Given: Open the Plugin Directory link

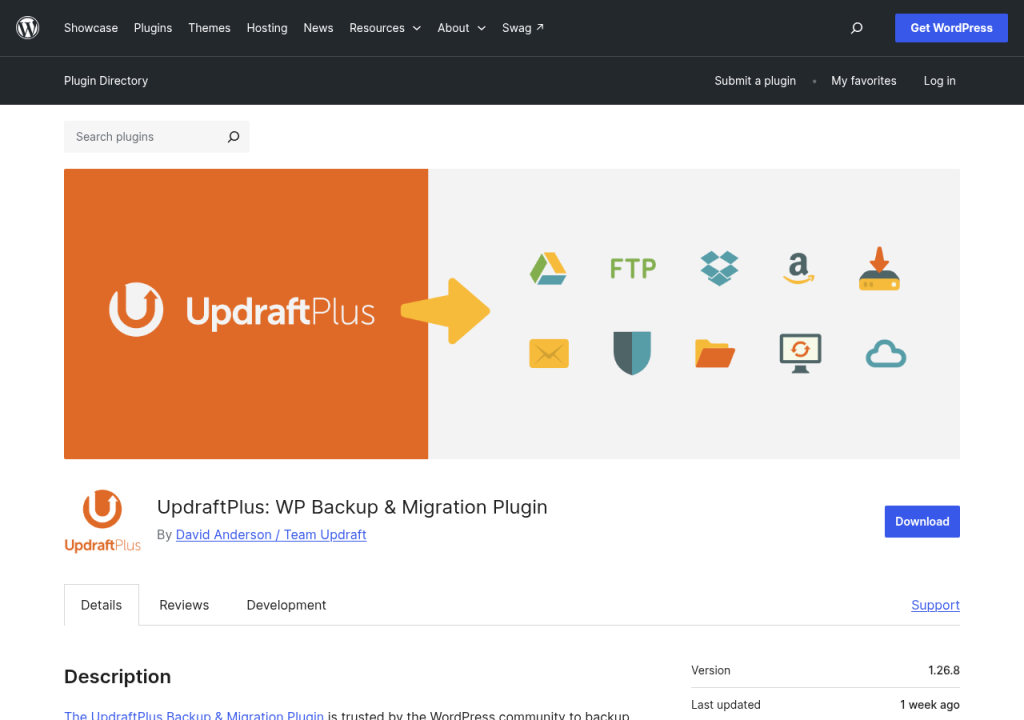Looking at the screenshot, I should click(x=106, y=81).
